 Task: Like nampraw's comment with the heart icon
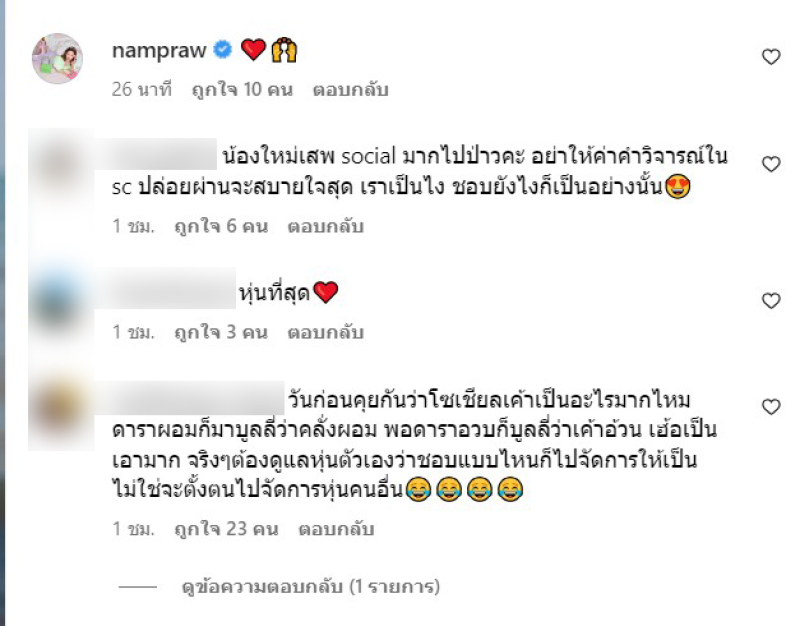point(771,57)
